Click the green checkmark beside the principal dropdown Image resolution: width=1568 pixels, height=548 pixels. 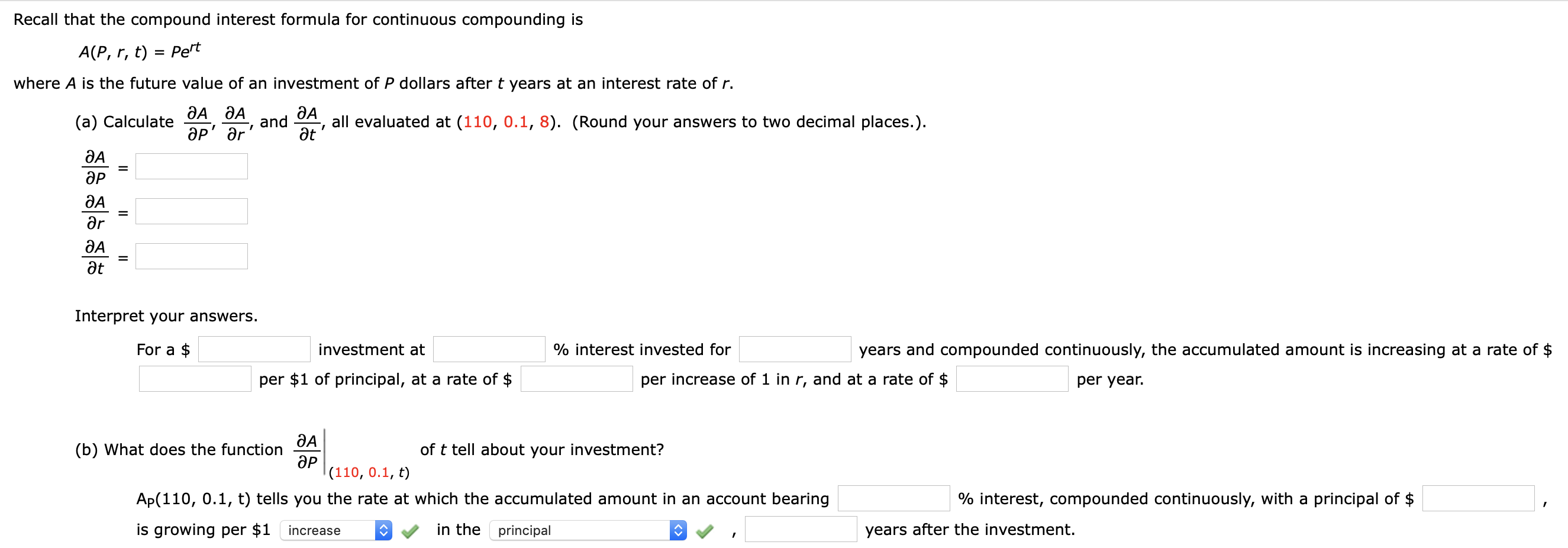[x=704, y=530]
